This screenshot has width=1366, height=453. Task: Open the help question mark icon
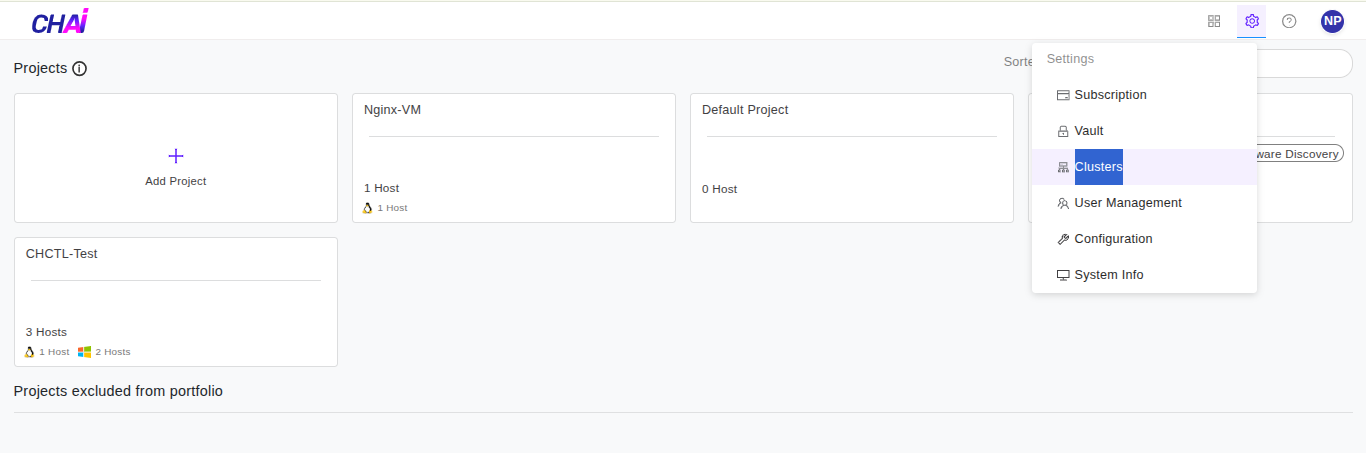1289,21
